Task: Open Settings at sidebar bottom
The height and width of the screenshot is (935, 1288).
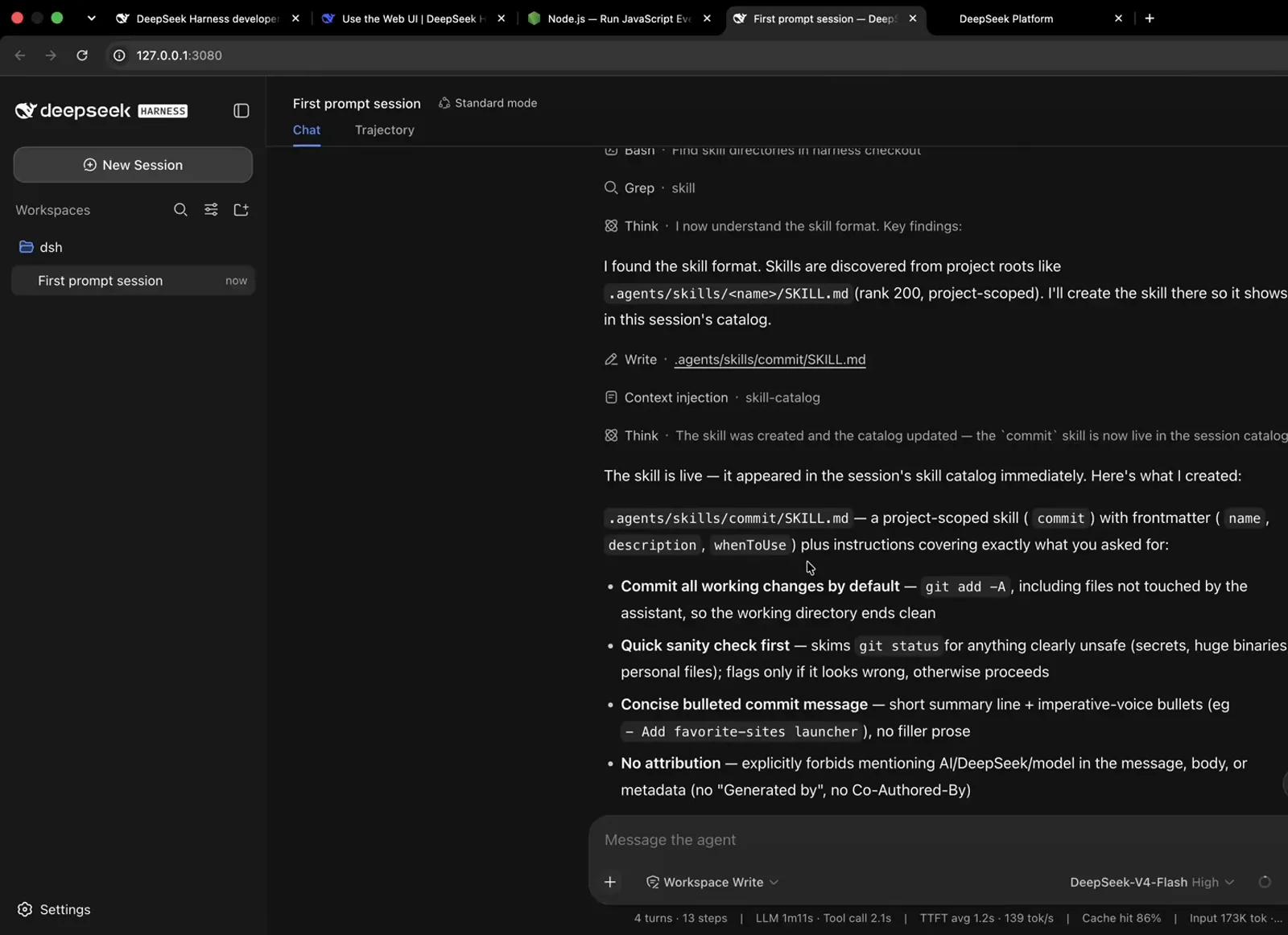Action: 55,909
